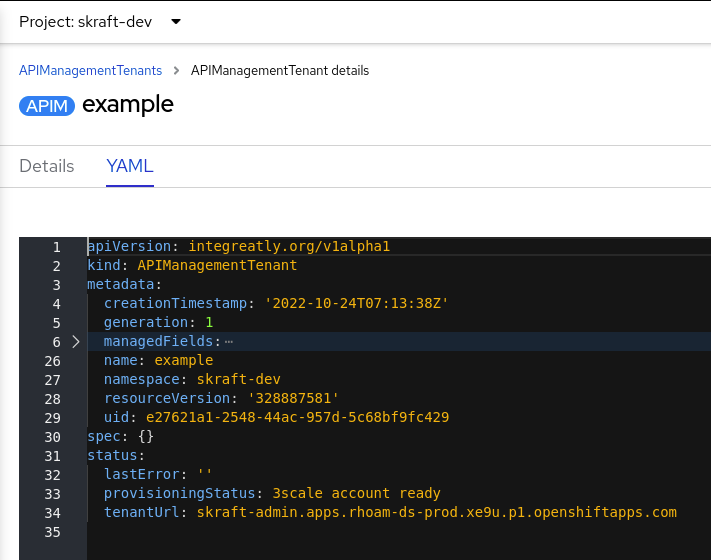Screen dimensions: 711x560
Task: Click line number 26 in the gutter
Action: coord(52,361)
